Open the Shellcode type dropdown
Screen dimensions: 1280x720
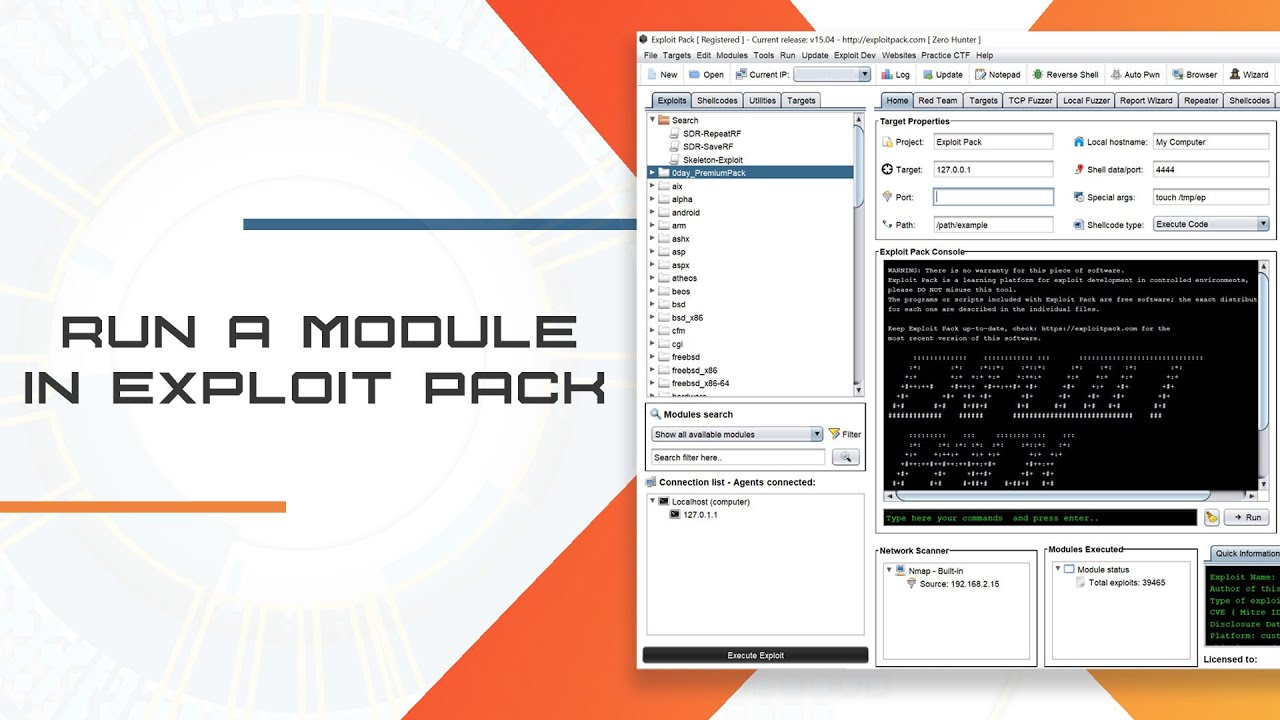coord(1263,224)
